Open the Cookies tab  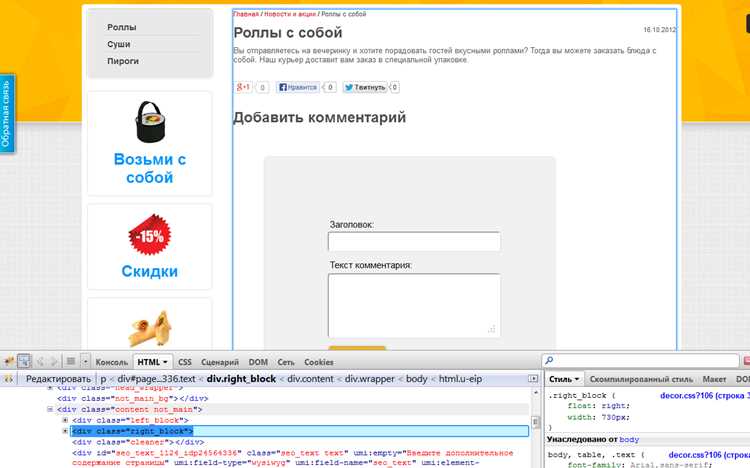[319, 362]
